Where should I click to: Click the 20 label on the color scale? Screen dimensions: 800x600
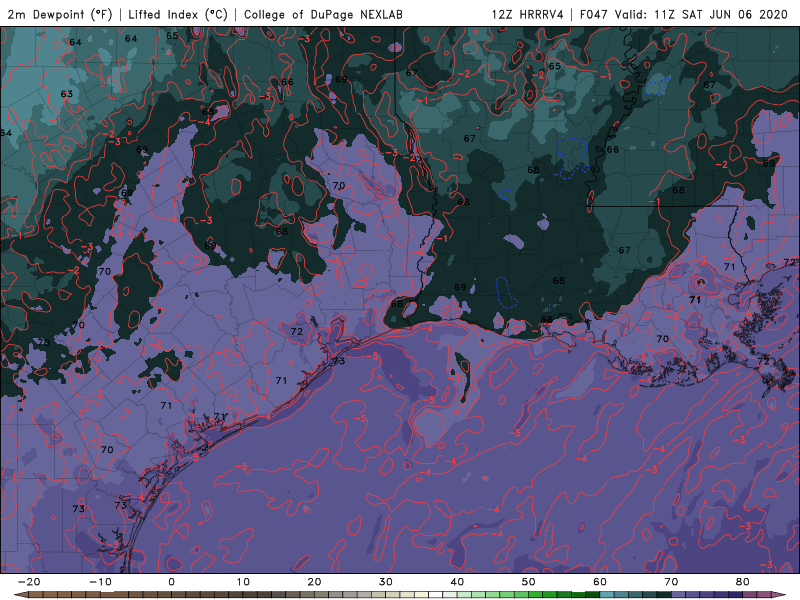314,582
